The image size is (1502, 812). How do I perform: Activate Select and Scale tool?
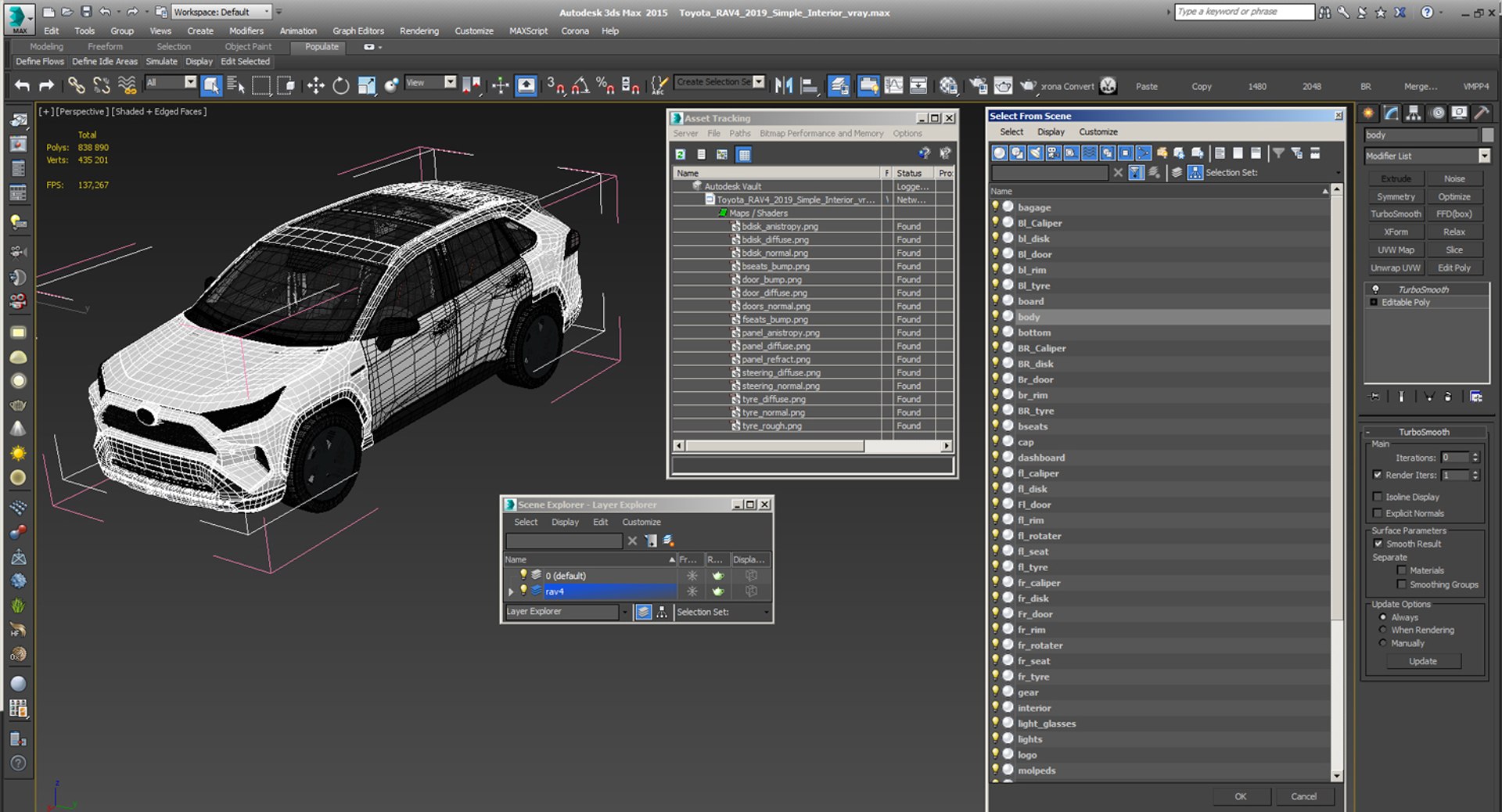point(366,85)
